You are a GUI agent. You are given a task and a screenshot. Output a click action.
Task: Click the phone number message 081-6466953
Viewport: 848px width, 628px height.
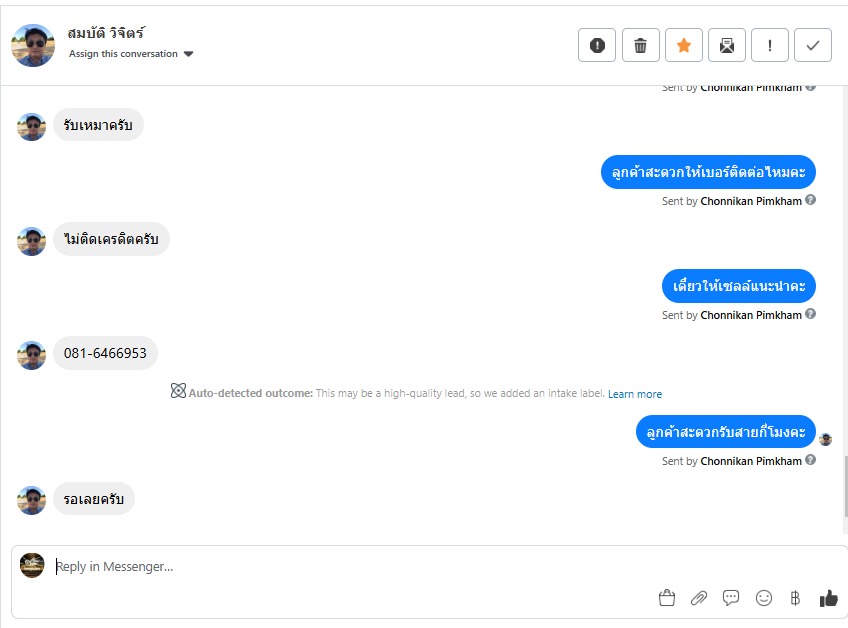click(x=105, y=353)
